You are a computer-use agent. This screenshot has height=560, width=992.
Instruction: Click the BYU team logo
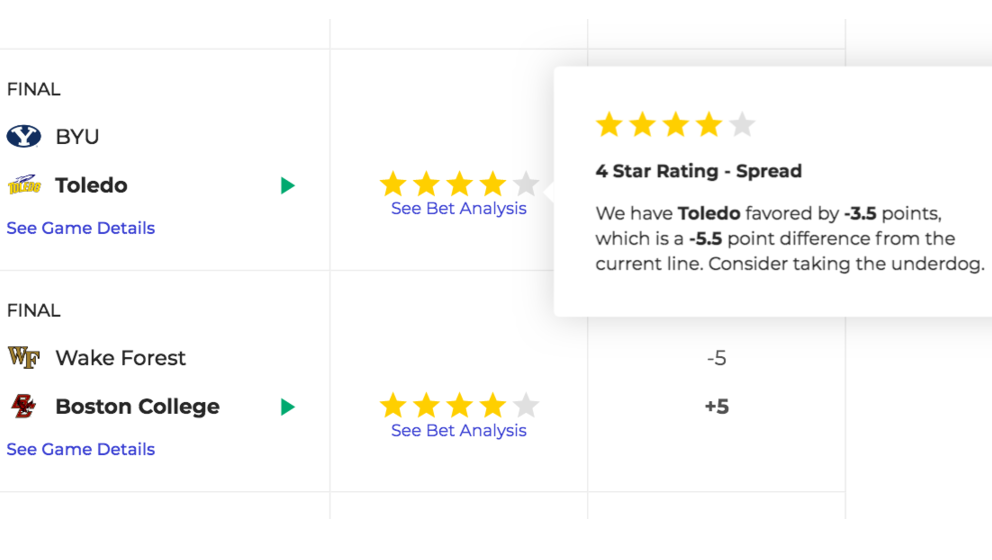click(24, 136)
